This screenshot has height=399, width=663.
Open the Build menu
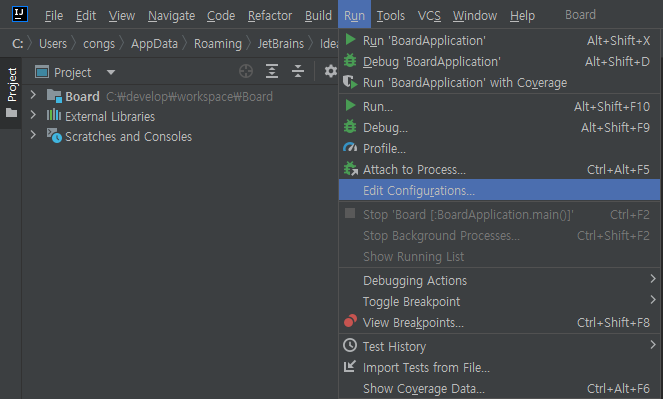318,16
